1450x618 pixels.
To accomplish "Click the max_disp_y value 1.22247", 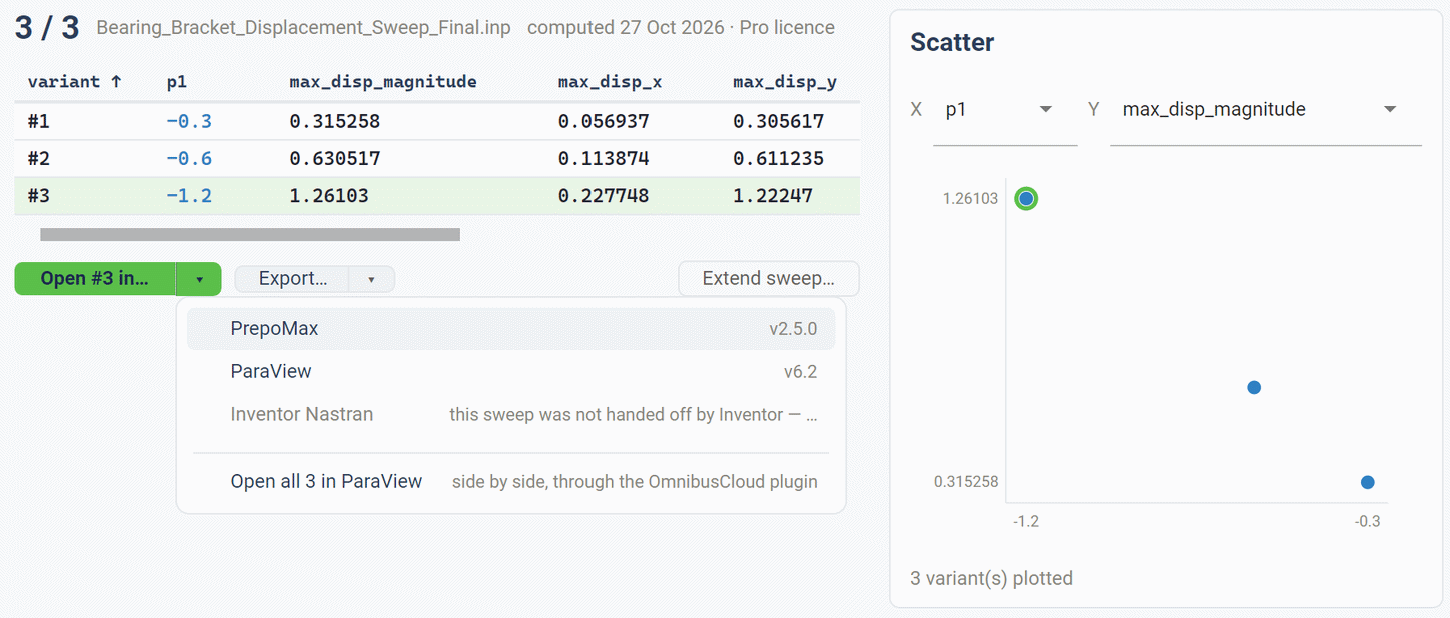I will point(773,196).
